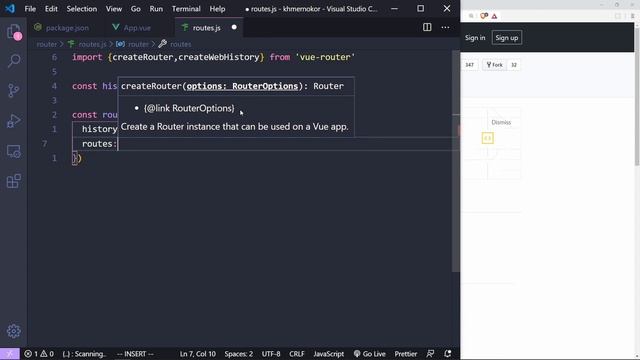640x360 pixels.
Task: Select the routes.js tab
Action: click(207, 28)
